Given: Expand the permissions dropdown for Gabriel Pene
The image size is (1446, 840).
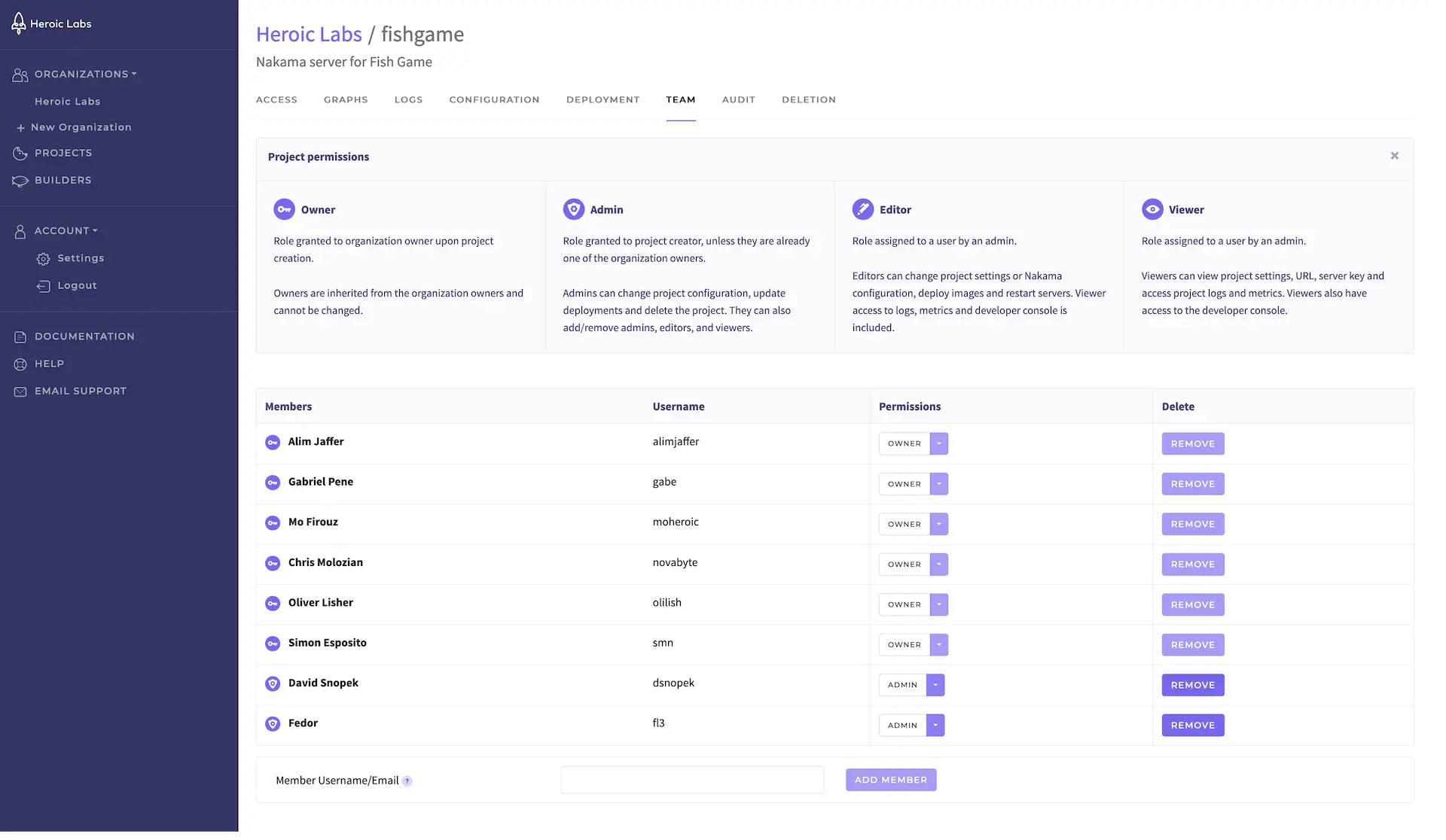Looking at the screenshot, I should [939, 484].
